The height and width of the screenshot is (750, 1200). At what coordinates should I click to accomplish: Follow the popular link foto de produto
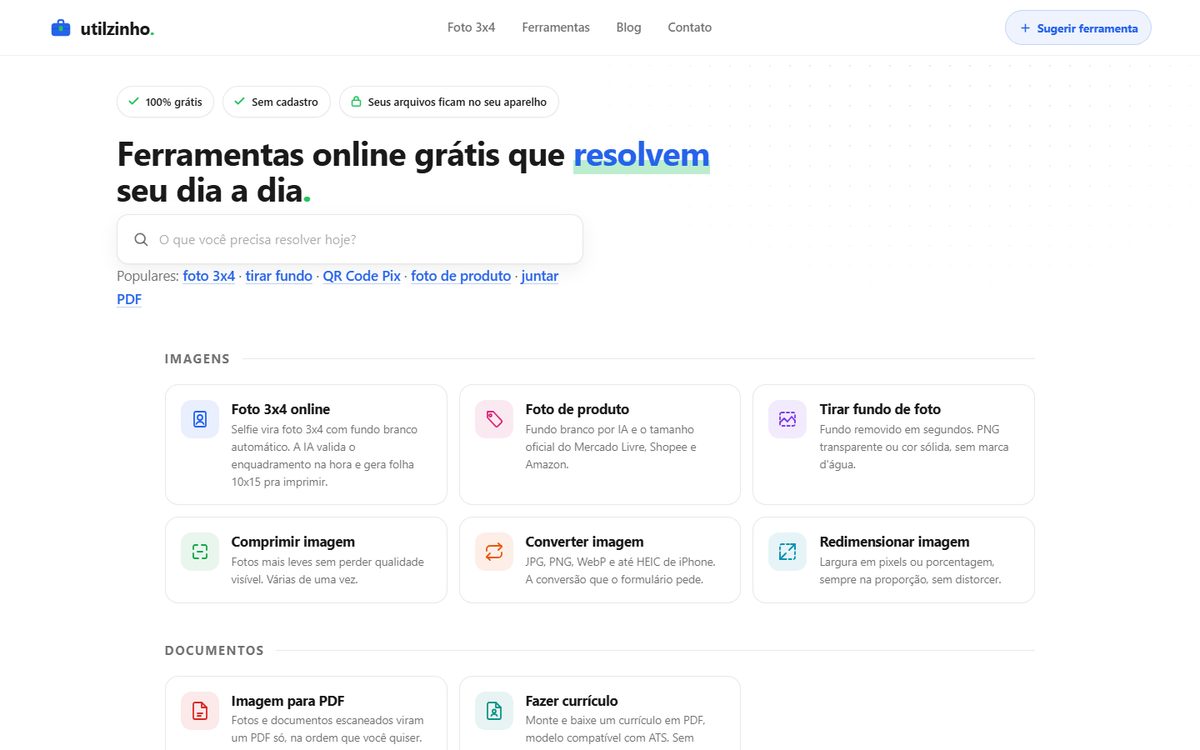[x=461, y=276]
